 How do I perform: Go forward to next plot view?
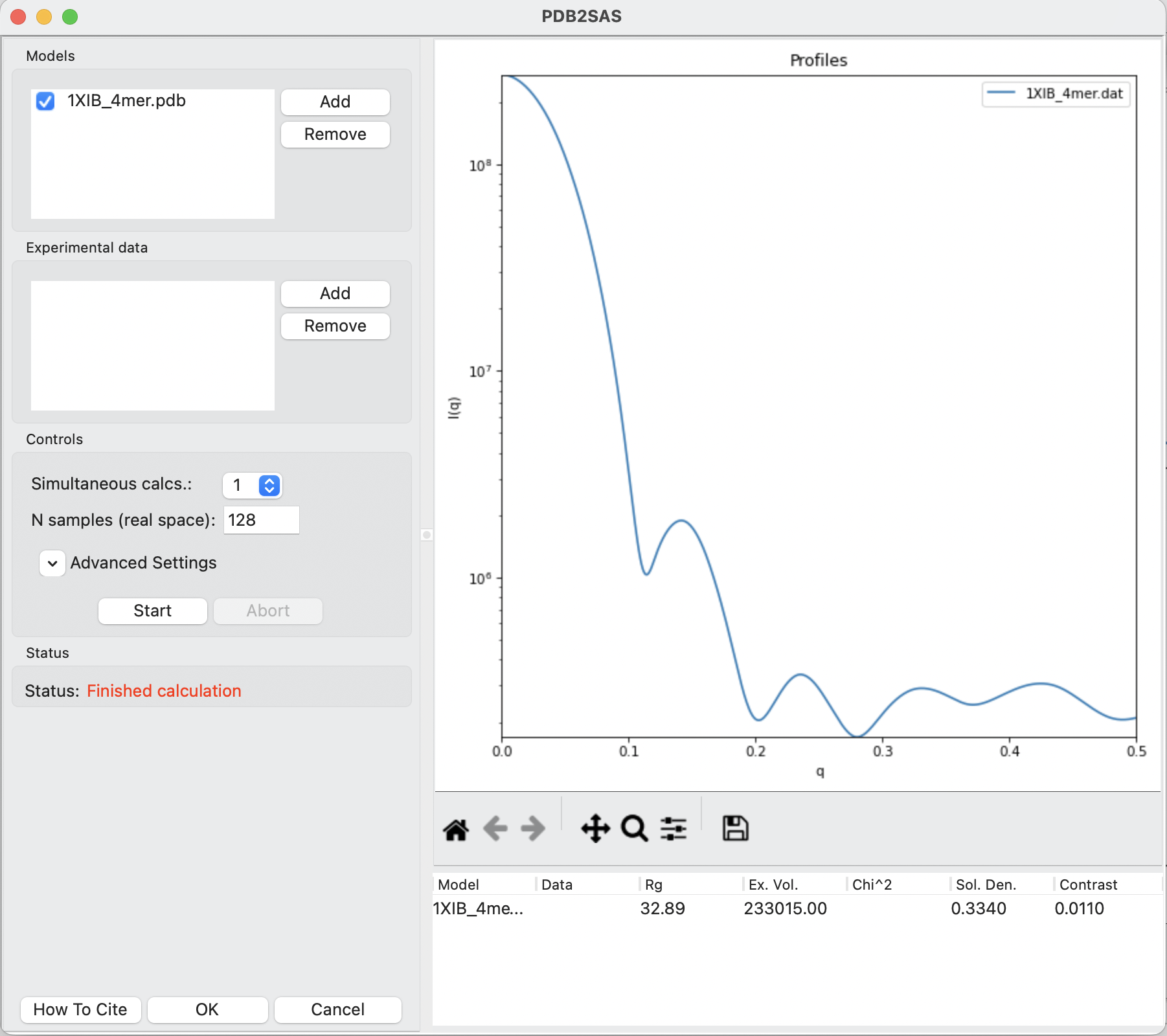coord(533,828)
